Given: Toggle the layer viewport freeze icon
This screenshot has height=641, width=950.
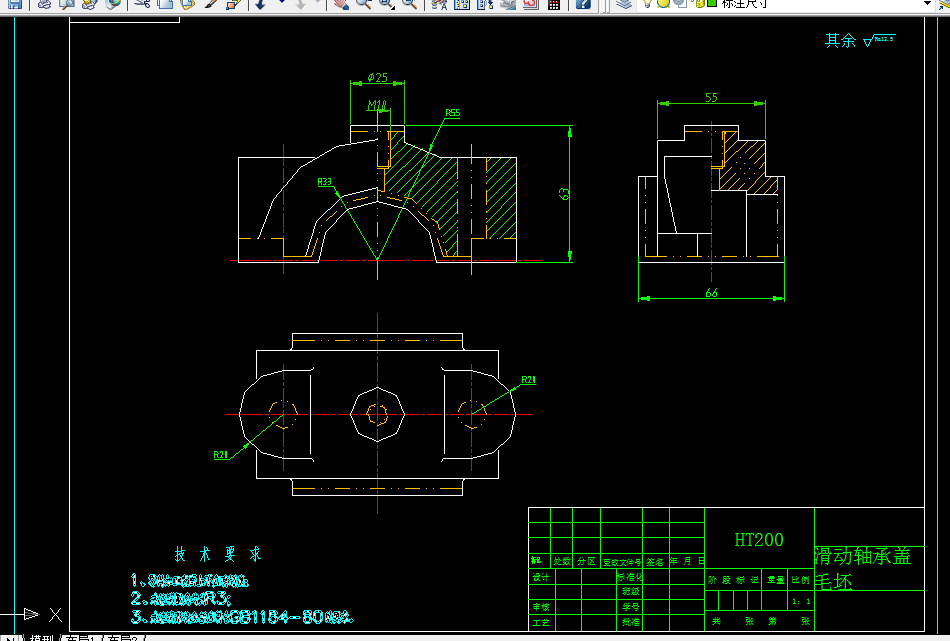Looking at the screenshot, I should pyautogui.click(x=680, y=3).
